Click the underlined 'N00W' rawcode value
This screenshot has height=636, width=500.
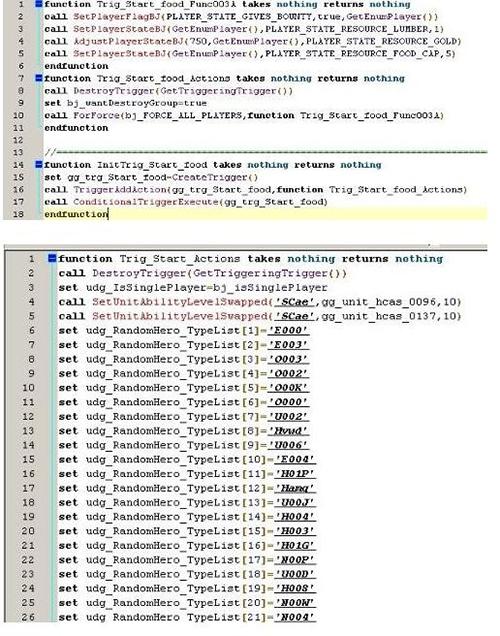click(x=295, y=603)
